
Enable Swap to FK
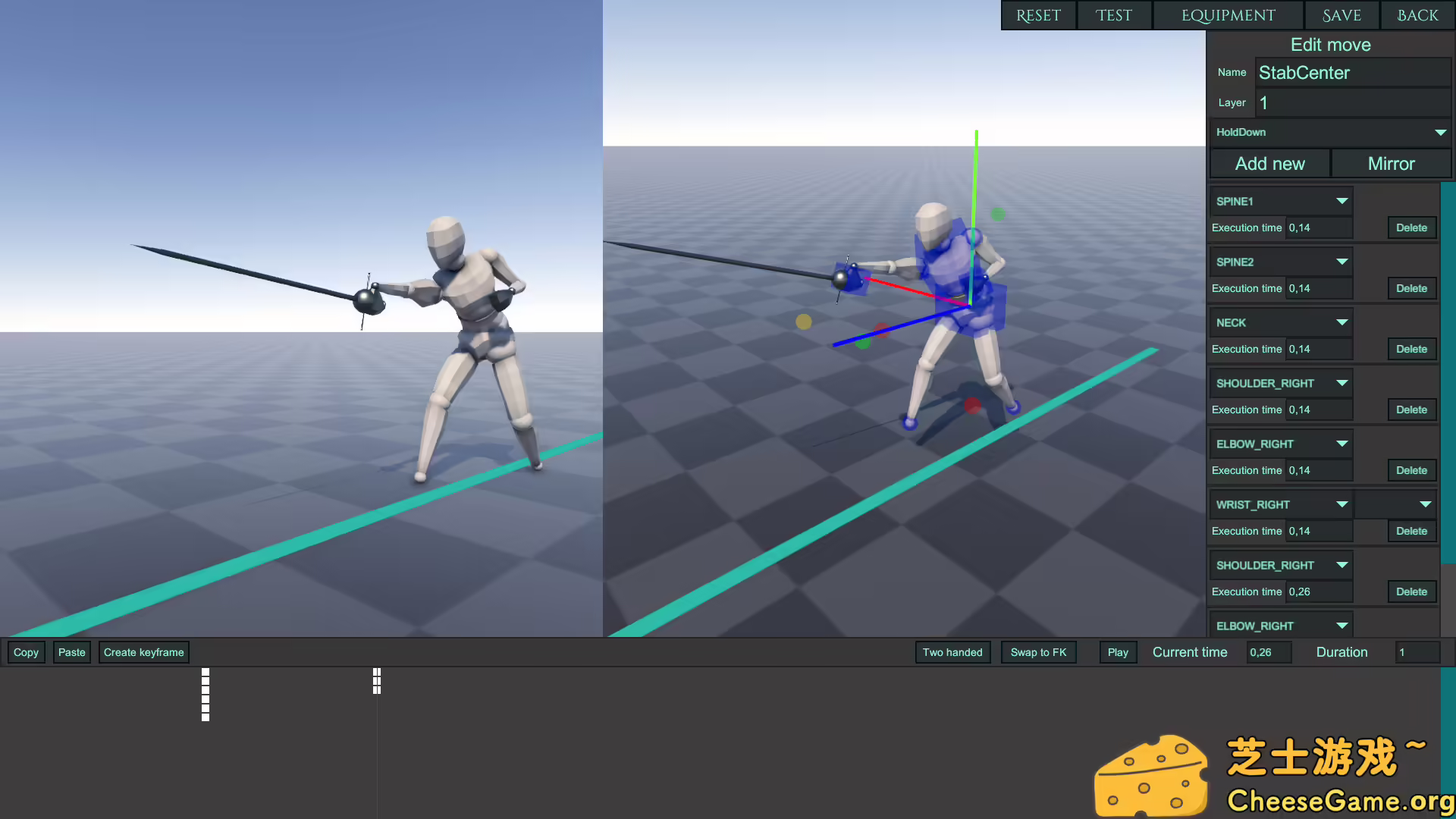click(x=1038, y=651)
